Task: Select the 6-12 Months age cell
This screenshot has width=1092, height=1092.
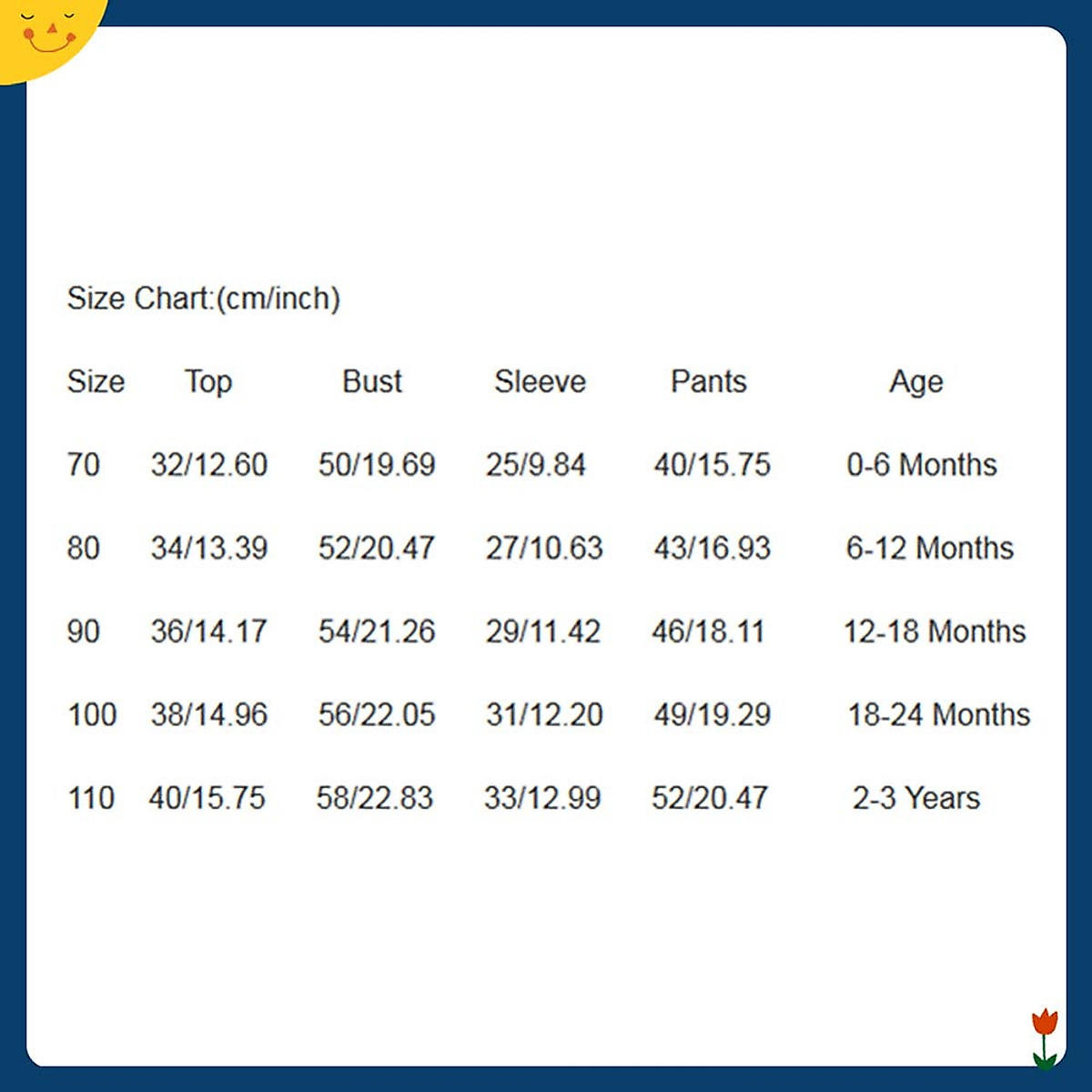Action: (x=929, y=548)
